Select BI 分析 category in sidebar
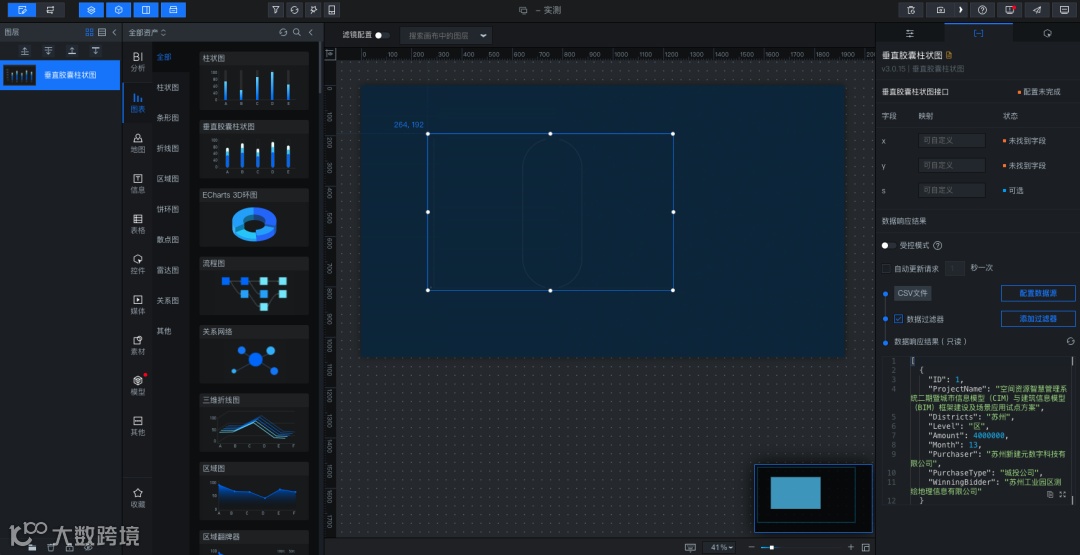Screen dimensions: 1080x555 (x=138, y=62)
